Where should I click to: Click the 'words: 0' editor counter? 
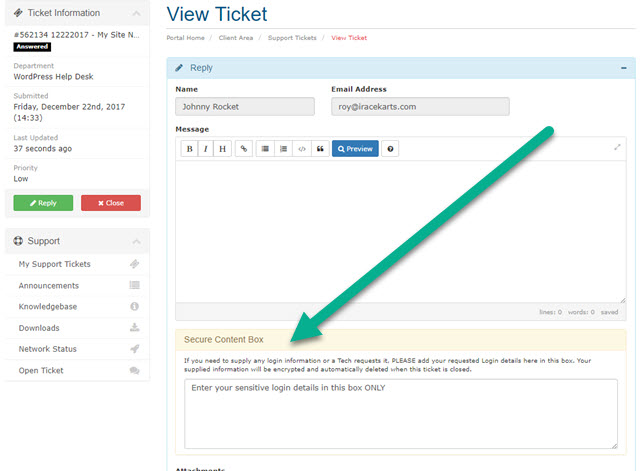(x=581, y=312)
